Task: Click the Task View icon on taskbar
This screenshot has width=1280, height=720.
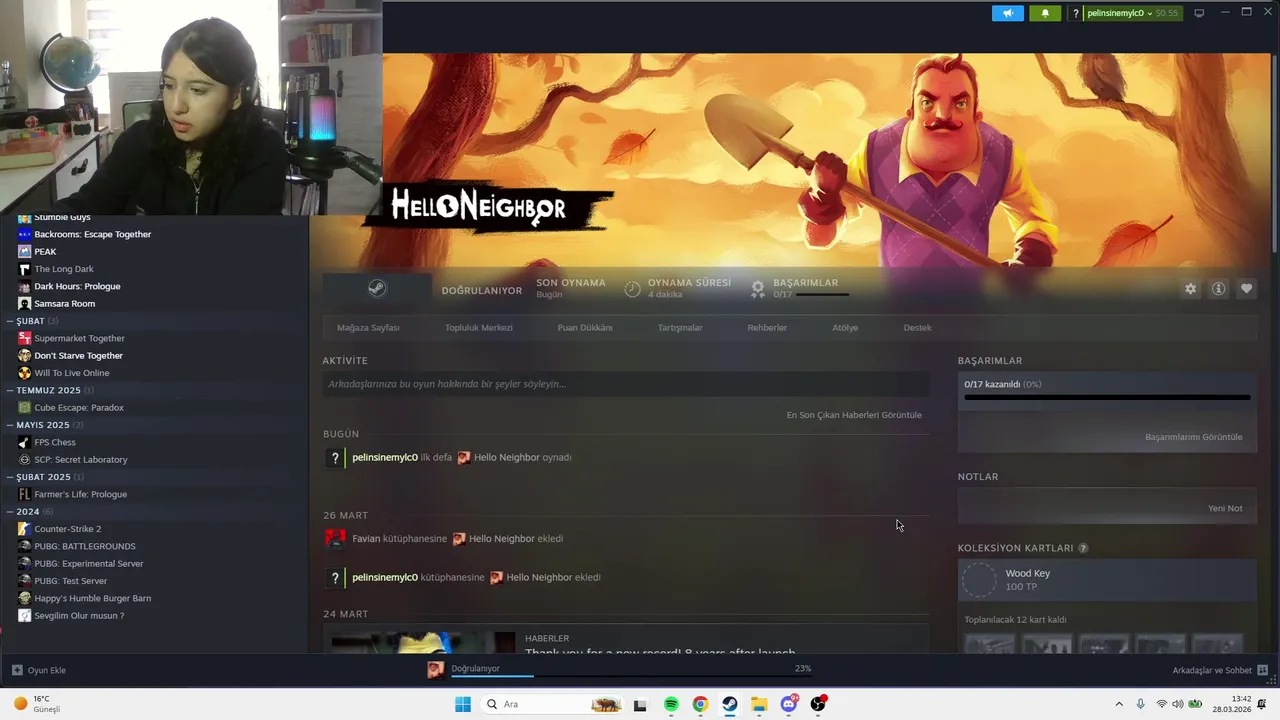Action: tap(640, 704)
